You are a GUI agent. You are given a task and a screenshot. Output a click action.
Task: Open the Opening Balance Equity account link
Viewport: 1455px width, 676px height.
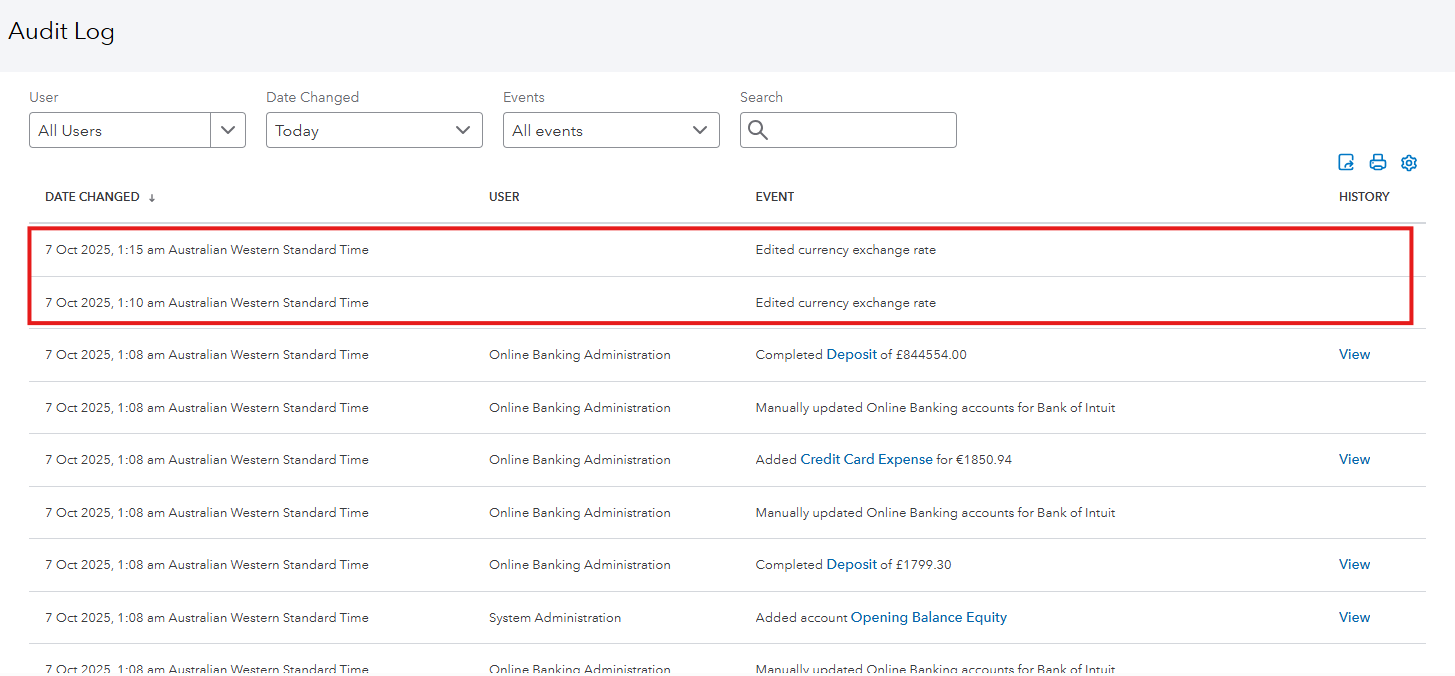[x=928, y=617]
